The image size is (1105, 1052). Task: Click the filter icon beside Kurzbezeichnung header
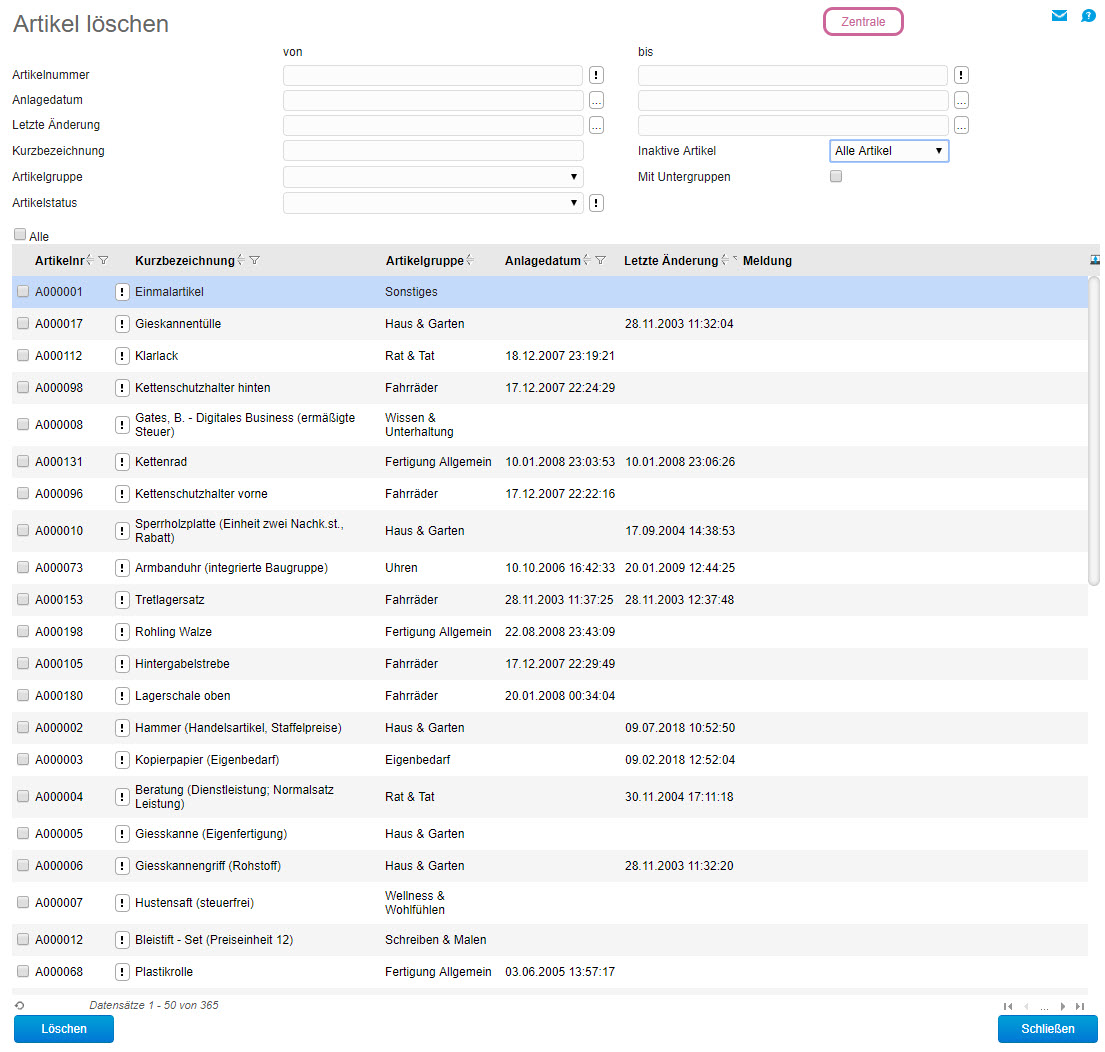click(255, 261)
